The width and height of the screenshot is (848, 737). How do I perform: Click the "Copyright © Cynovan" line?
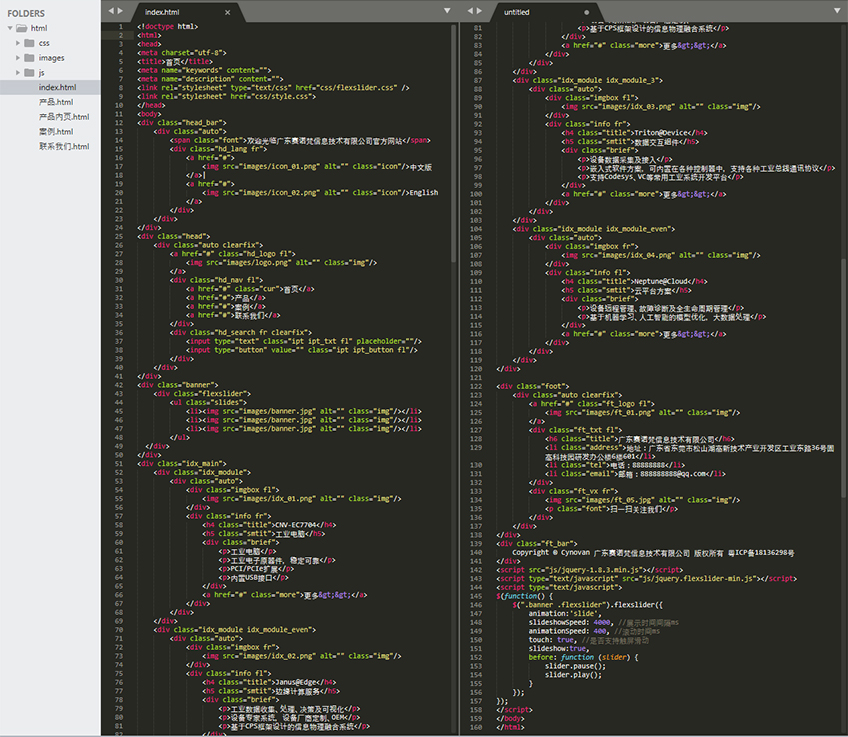tap(653, 553)
